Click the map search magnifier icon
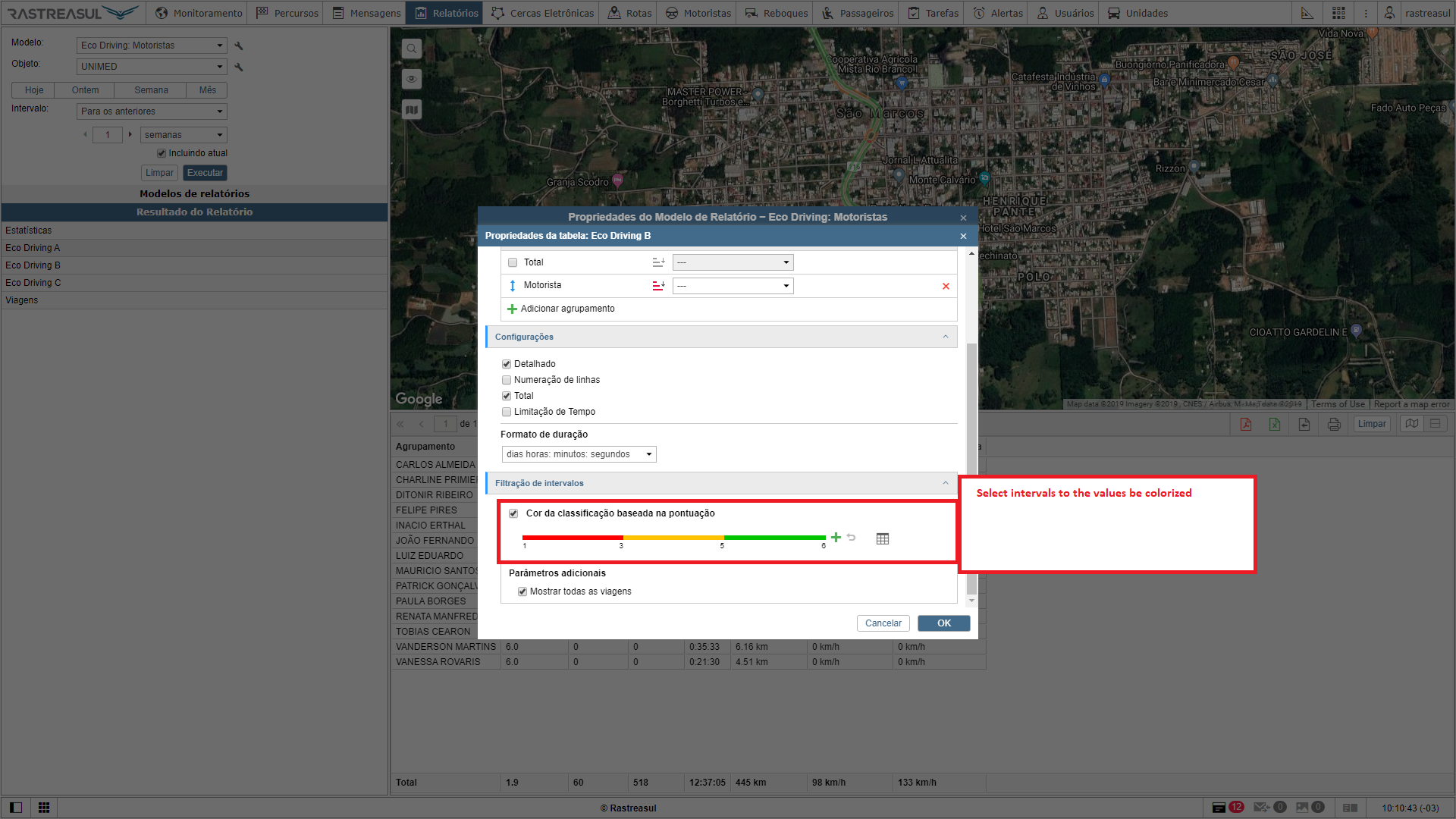This screenshot has width=1456, height=819. click(411, 49)
